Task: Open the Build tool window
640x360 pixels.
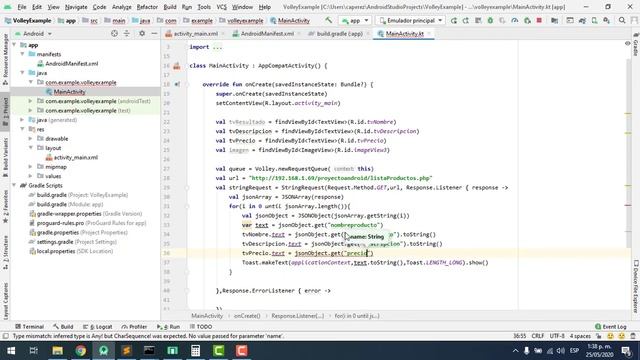Action: pyautogui.click(x=63, y=327)
